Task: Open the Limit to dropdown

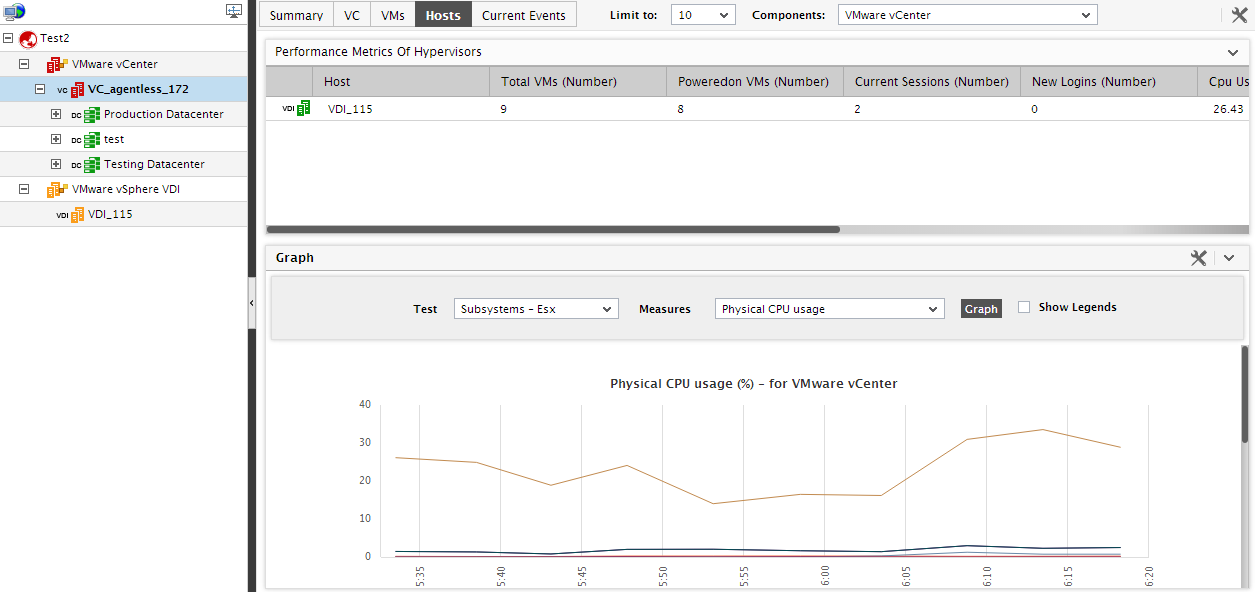Action: click(x=702, y=15)
